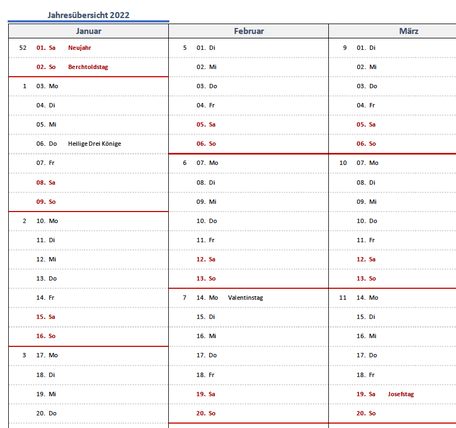Select 03. Do in März
The image size is (456, 428).
coord(367,86)
